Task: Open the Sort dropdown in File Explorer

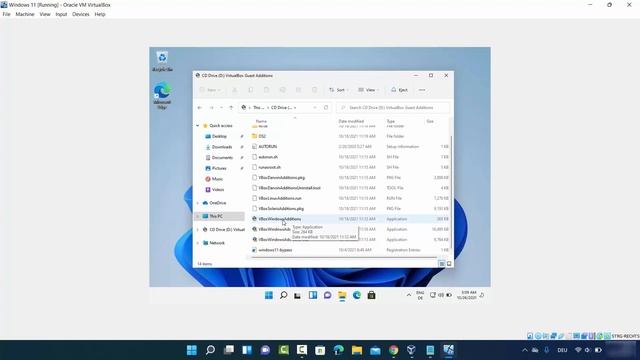Action: pyautogui.click(x=338, y=90)
